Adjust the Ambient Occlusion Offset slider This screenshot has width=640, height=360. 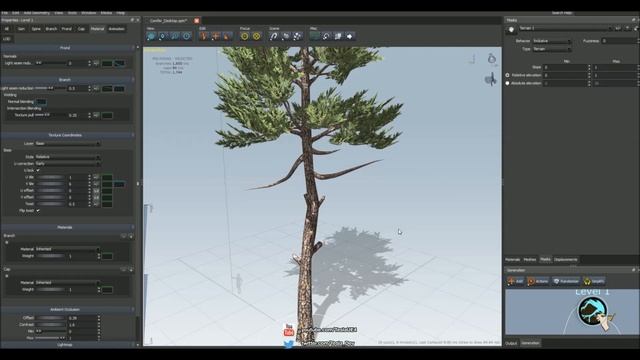click(x=51, y=318)
